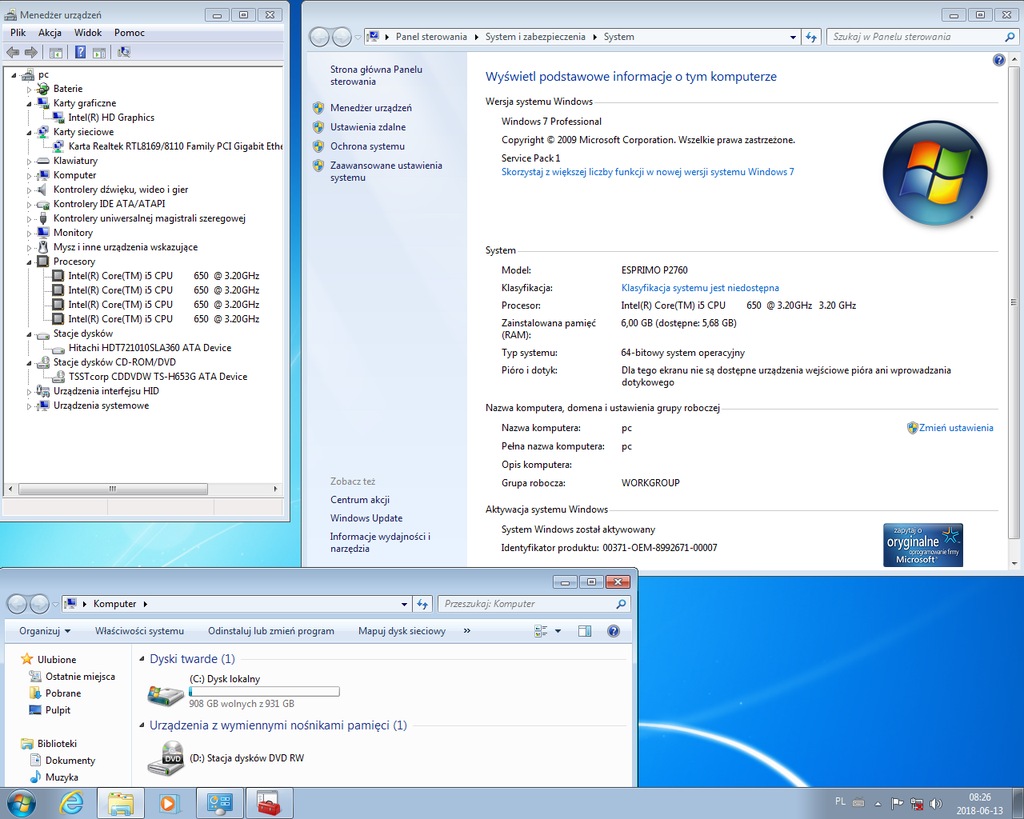Click the Control Panel vertical scrollbar down arrow

pyautogui.click(x=1015, y=563)
